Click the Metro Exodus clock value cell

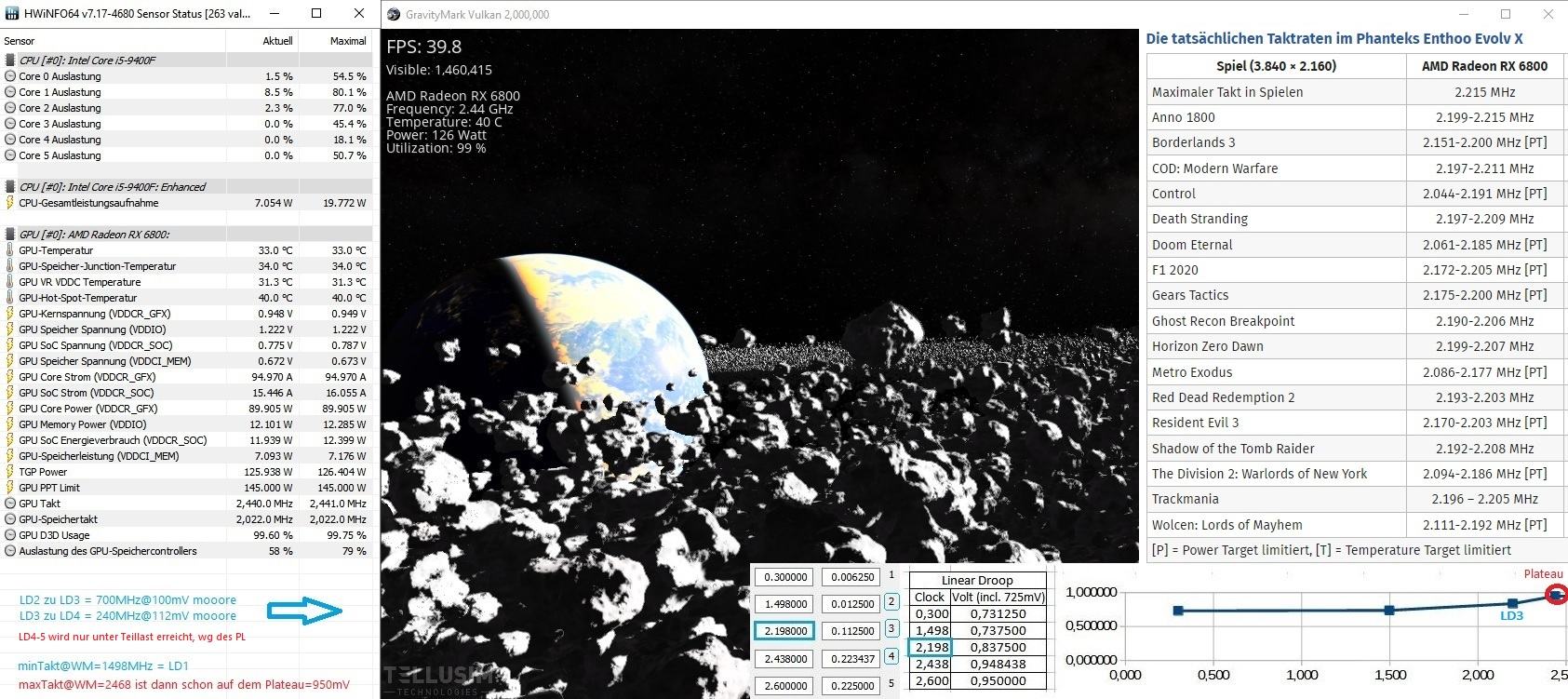pos(1485,372)
